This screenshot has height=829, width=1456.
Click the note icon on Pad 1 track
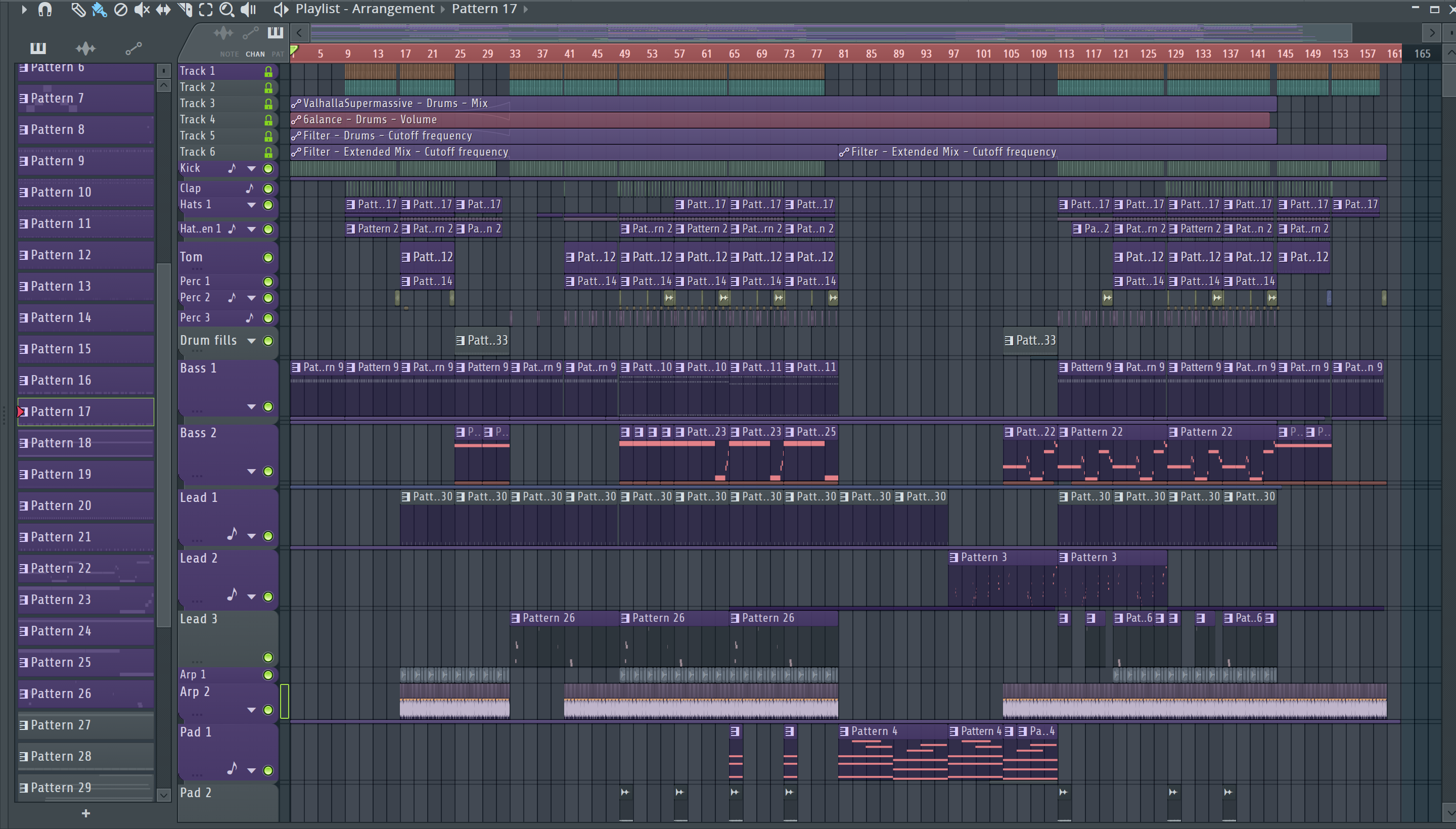tap(232, 769)
